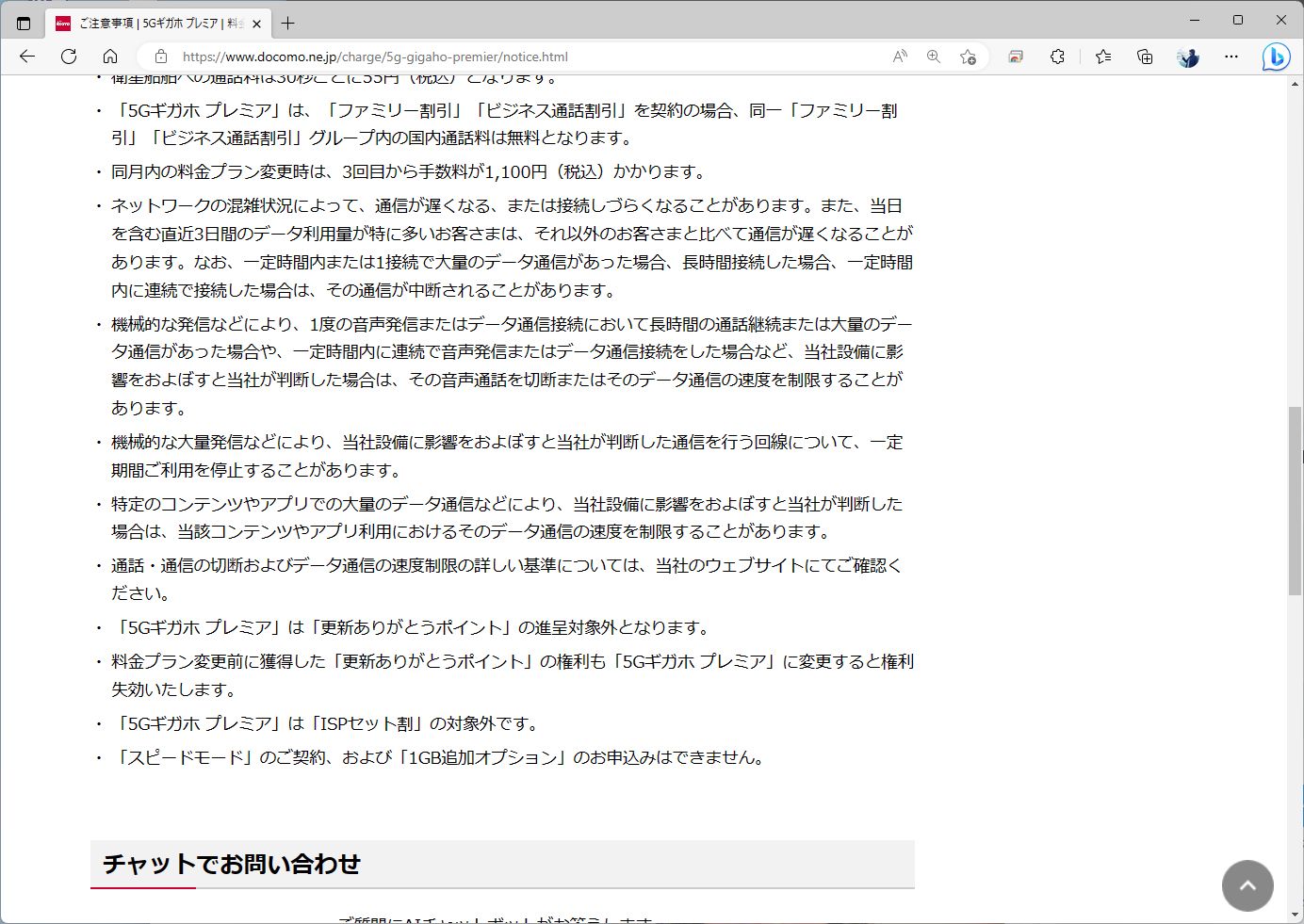Click the scrollbar up arrow
Image resolution: width=1304 pixels, height=924 pixels.
1296,84
